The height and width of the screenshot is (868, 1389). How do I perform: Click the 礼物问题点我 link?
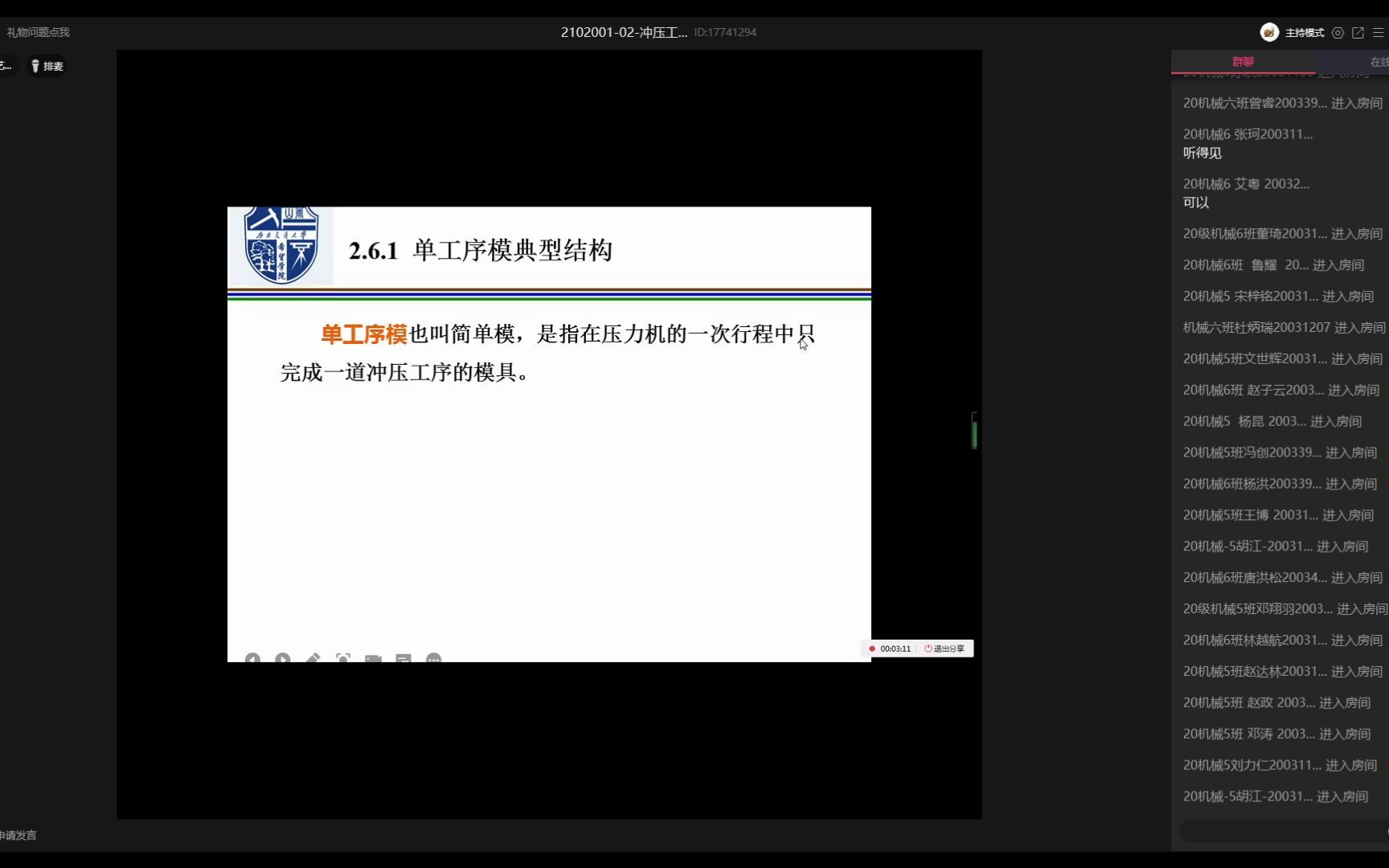click(38, 32)
